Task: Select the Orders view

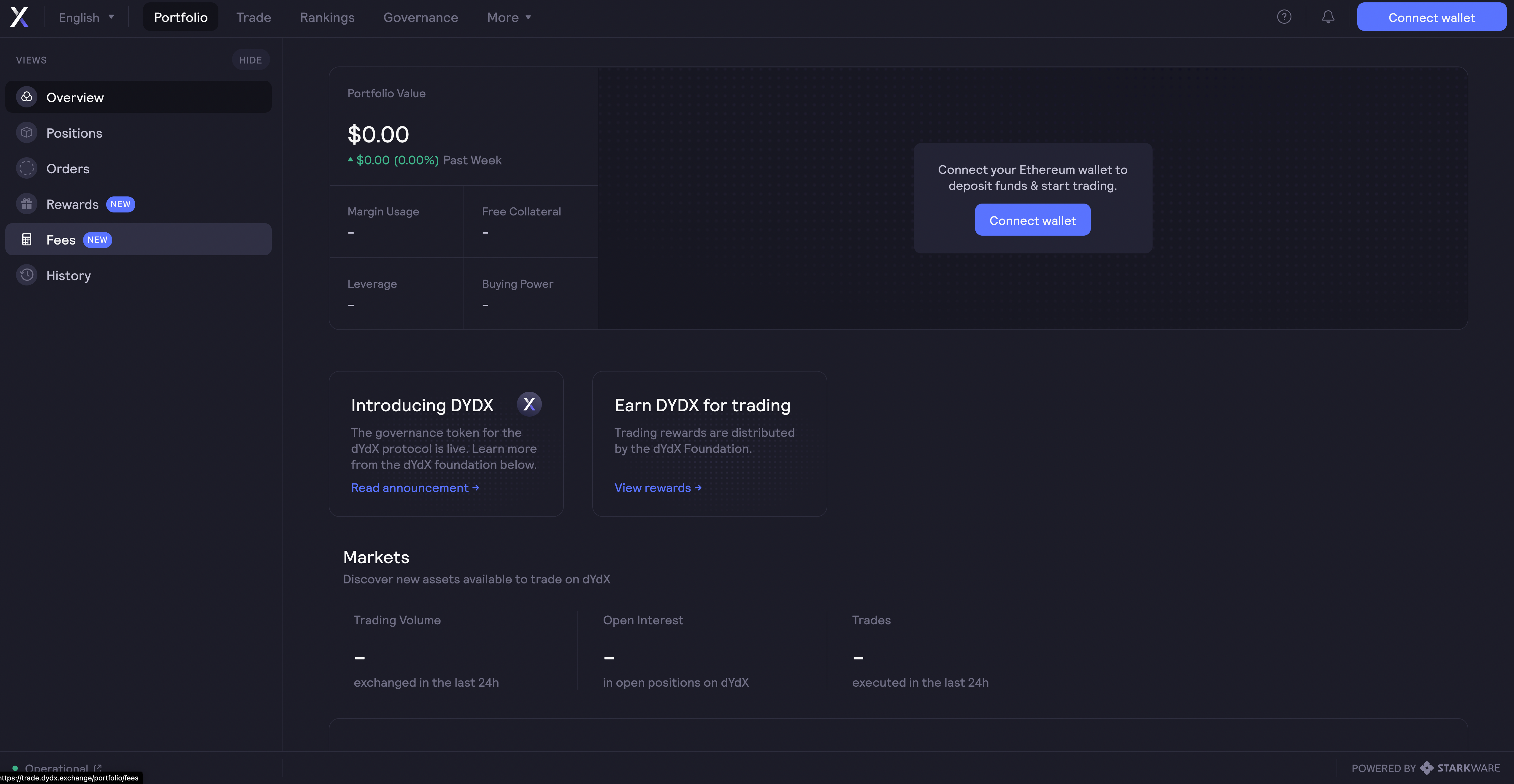Action: [139, 169]
